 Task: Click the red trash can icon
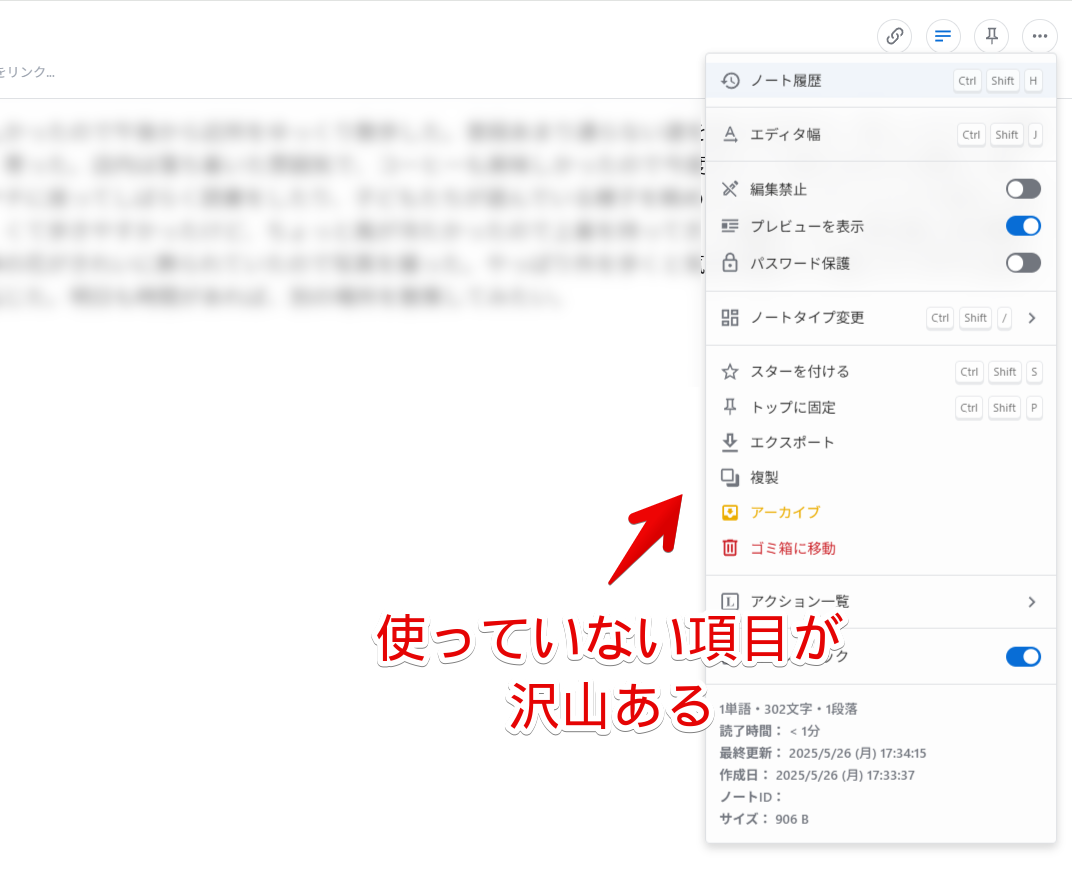[730, 548]
